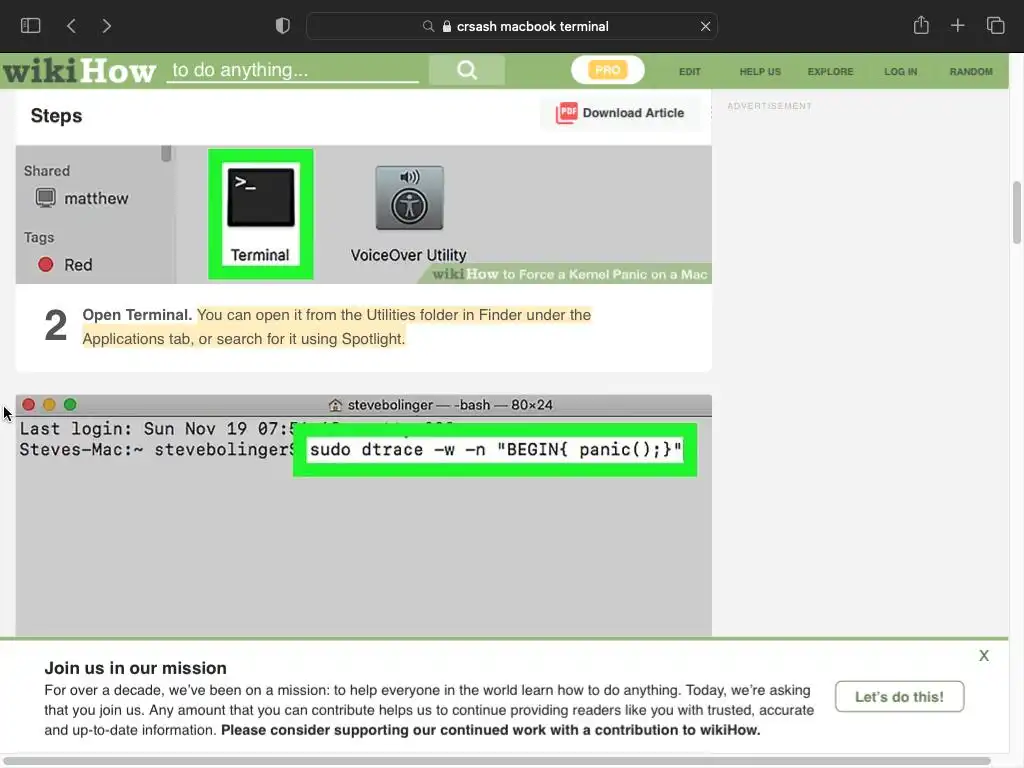This screenshot has width=1024, height=768.
Task: Open a RANDOM article
Action: coord(971,72)
